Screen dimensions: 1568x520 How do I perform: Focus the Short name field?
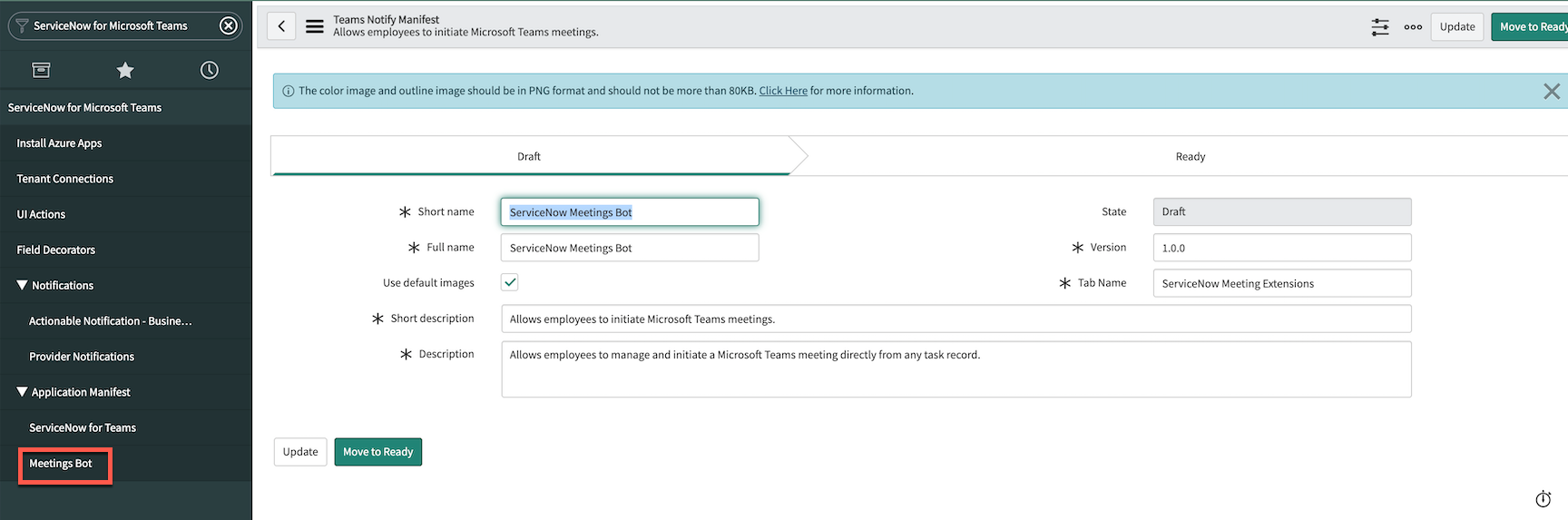pyautogui.click(x=630, y=211)
